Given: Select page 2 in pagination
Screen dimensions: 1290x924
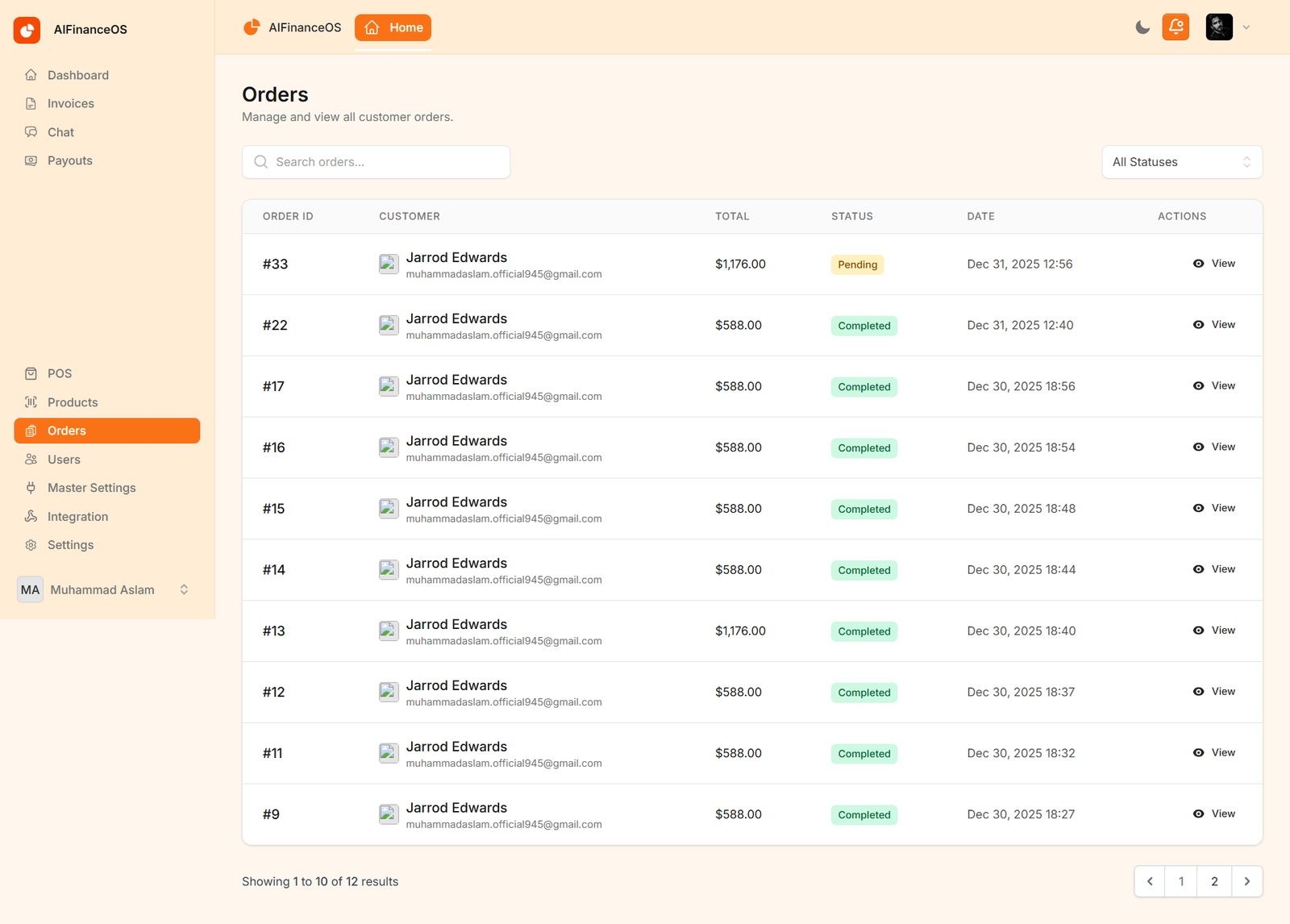Looking at the screenshot, I should tap(1214, 881).
